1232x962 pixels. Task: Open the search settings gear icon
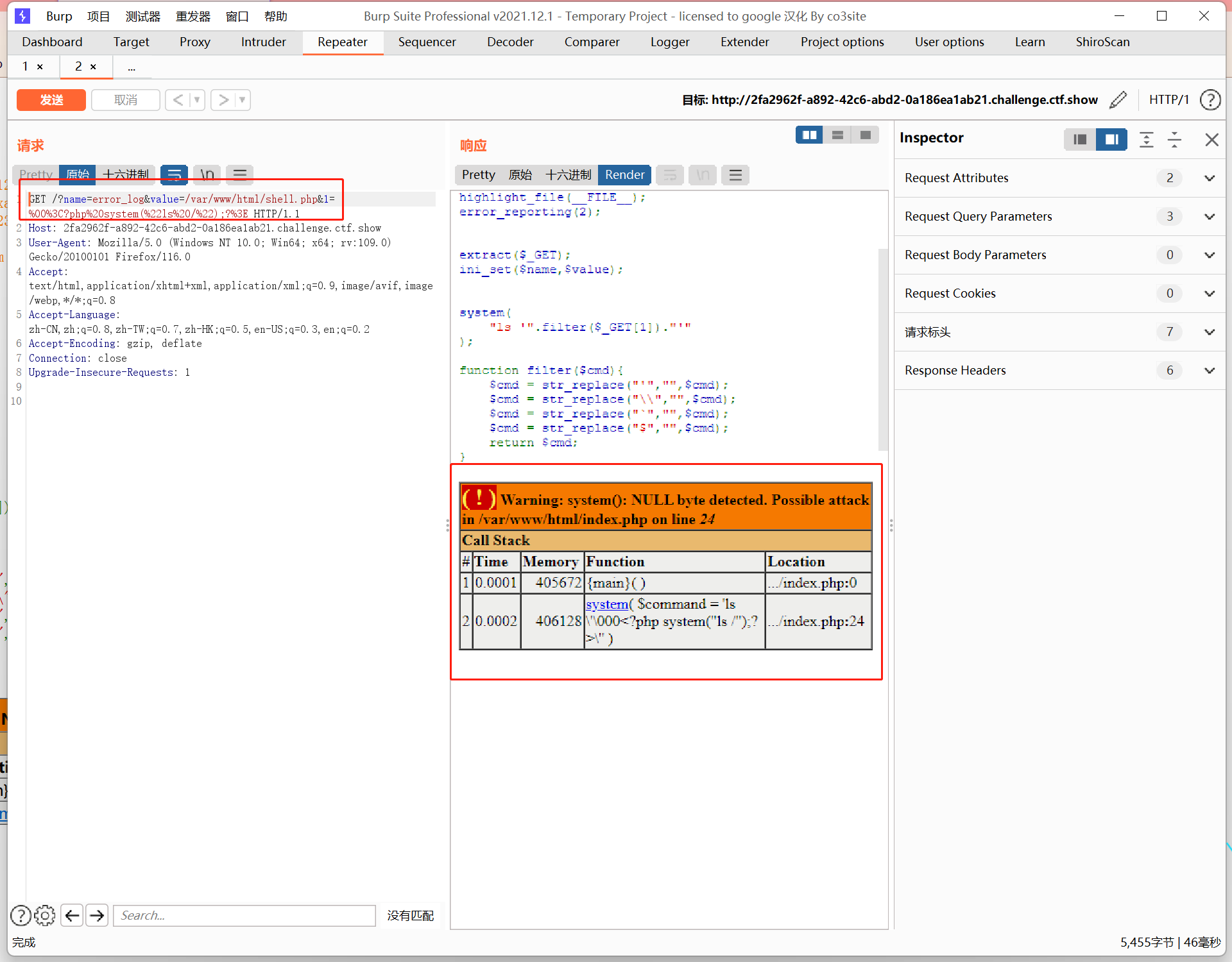tap(45, 915)
